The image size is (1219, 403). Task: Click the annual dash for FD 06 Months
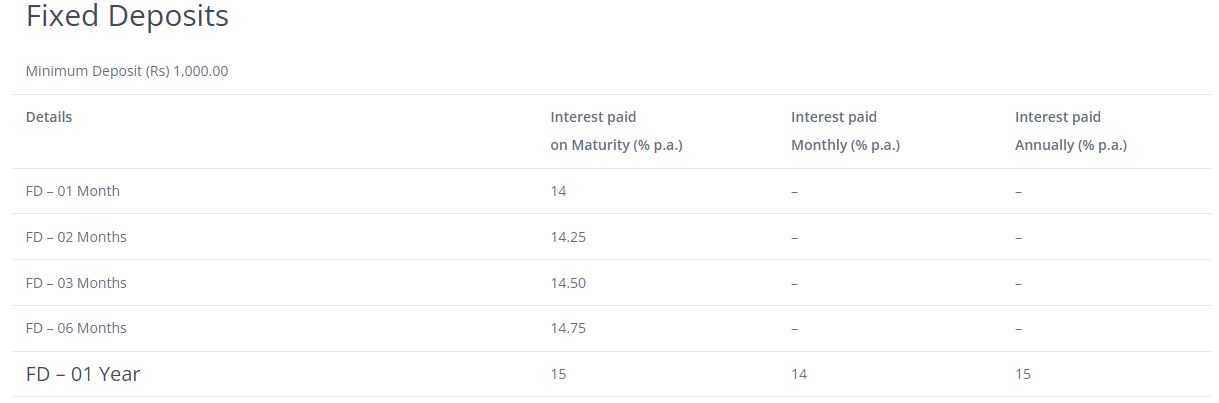click(1018, 329)
